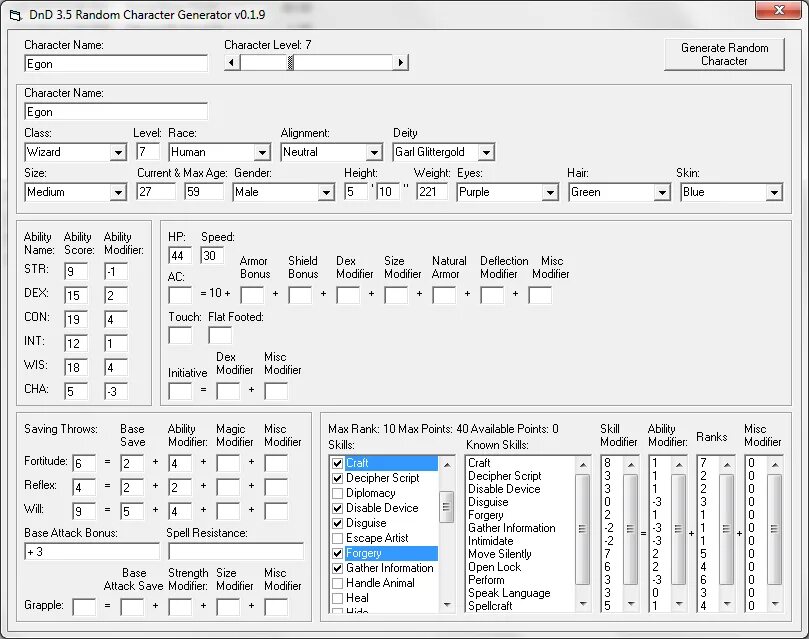Open the Deity dropdown showing Garl Glittergold

click(x=486, y=152)
